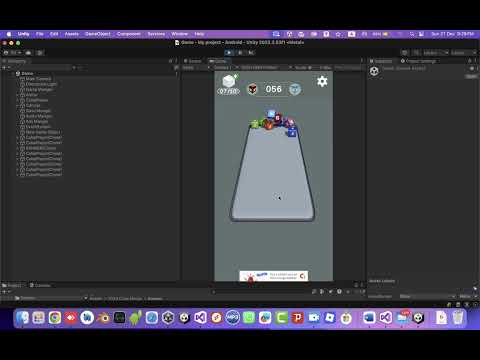Start Play mode with the Play button

pos(229,53)
